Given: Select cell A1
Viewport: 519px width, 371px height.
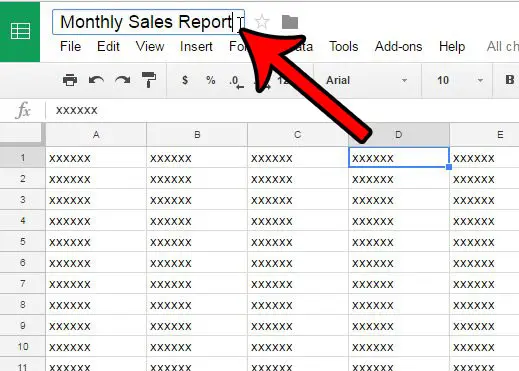Looking at the screenshot, I should (x=96, y=157).
